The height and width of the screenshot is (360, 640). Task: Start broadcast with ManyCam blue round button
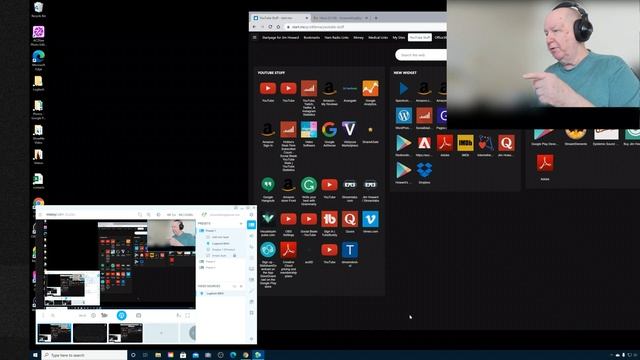tap(122, 315)
